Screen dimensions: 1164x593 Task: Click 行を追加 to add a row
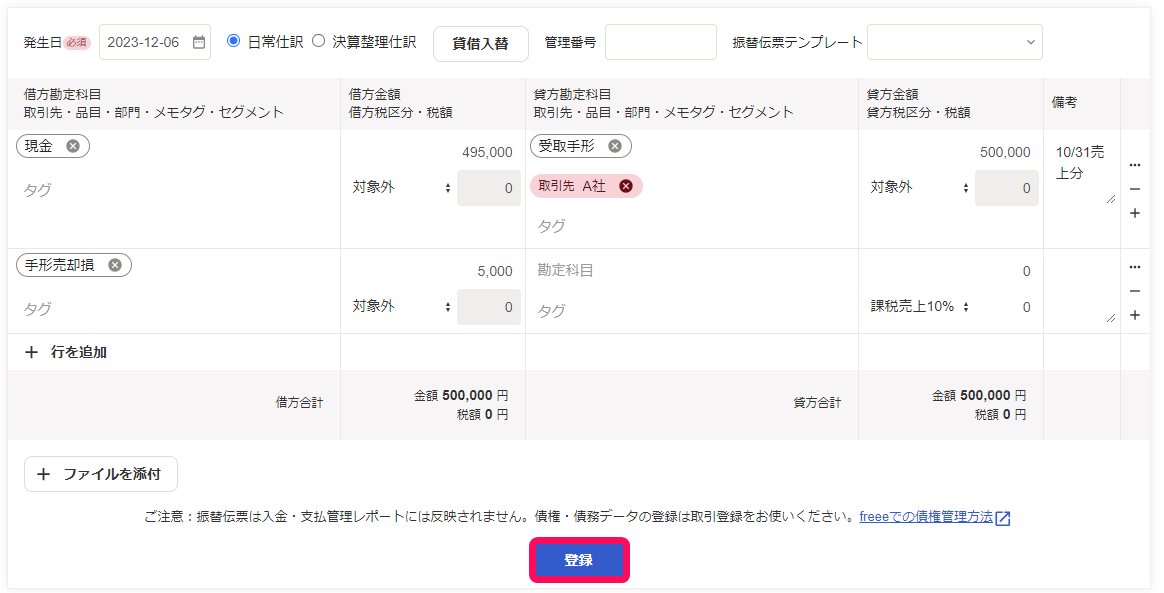[66, 353]
